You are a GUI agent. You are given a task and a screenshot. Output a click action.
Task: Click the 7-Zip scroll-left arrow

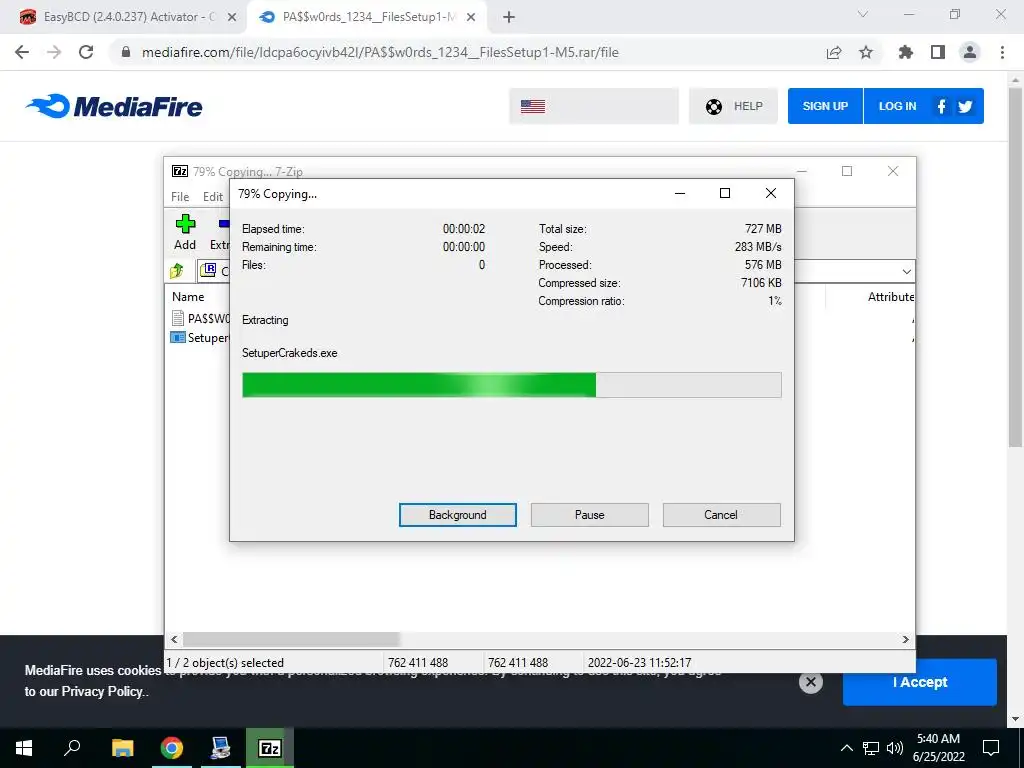(174, 639)
